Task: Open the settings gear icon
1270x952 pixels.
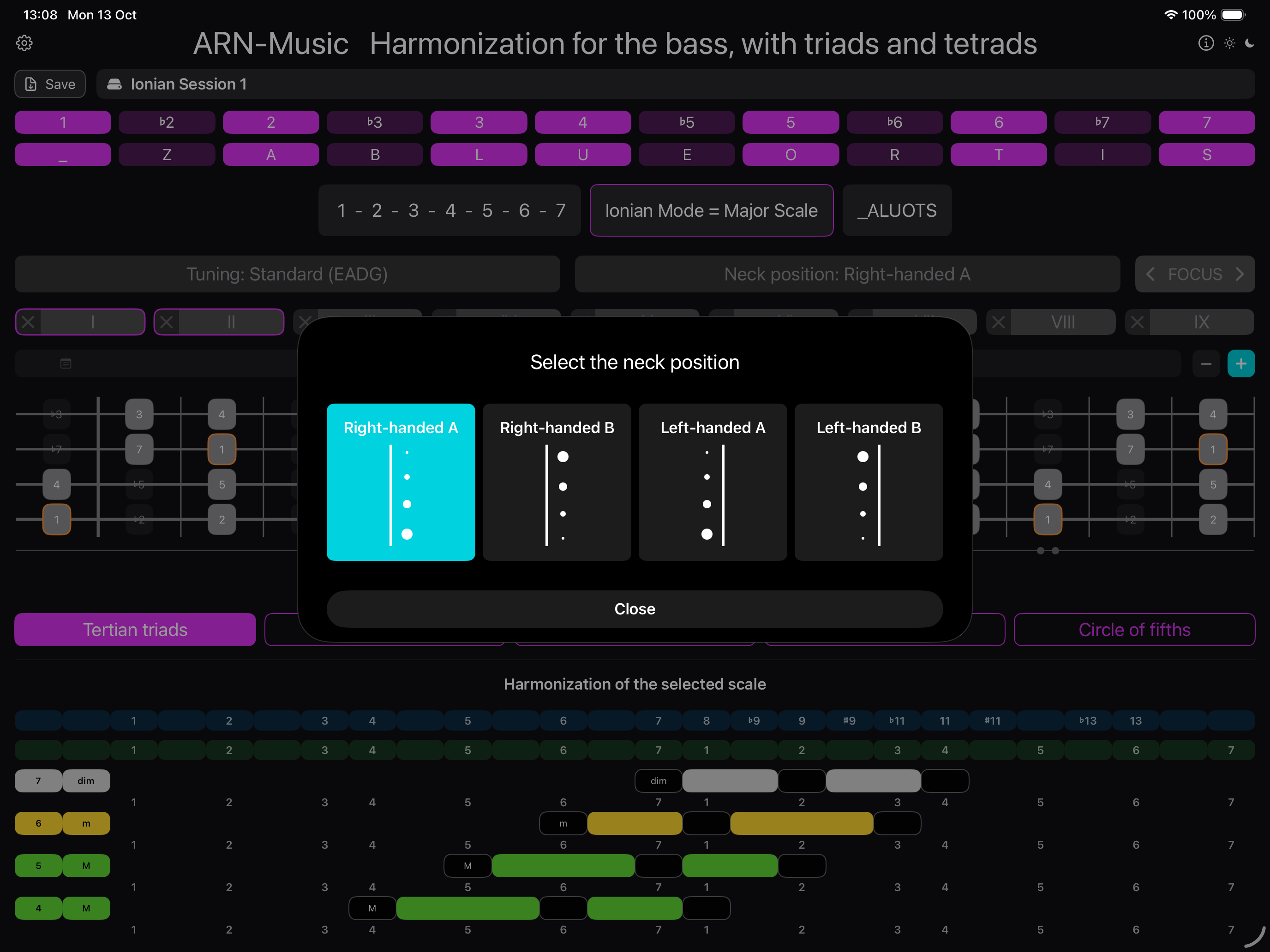Action: click(24, 43)
